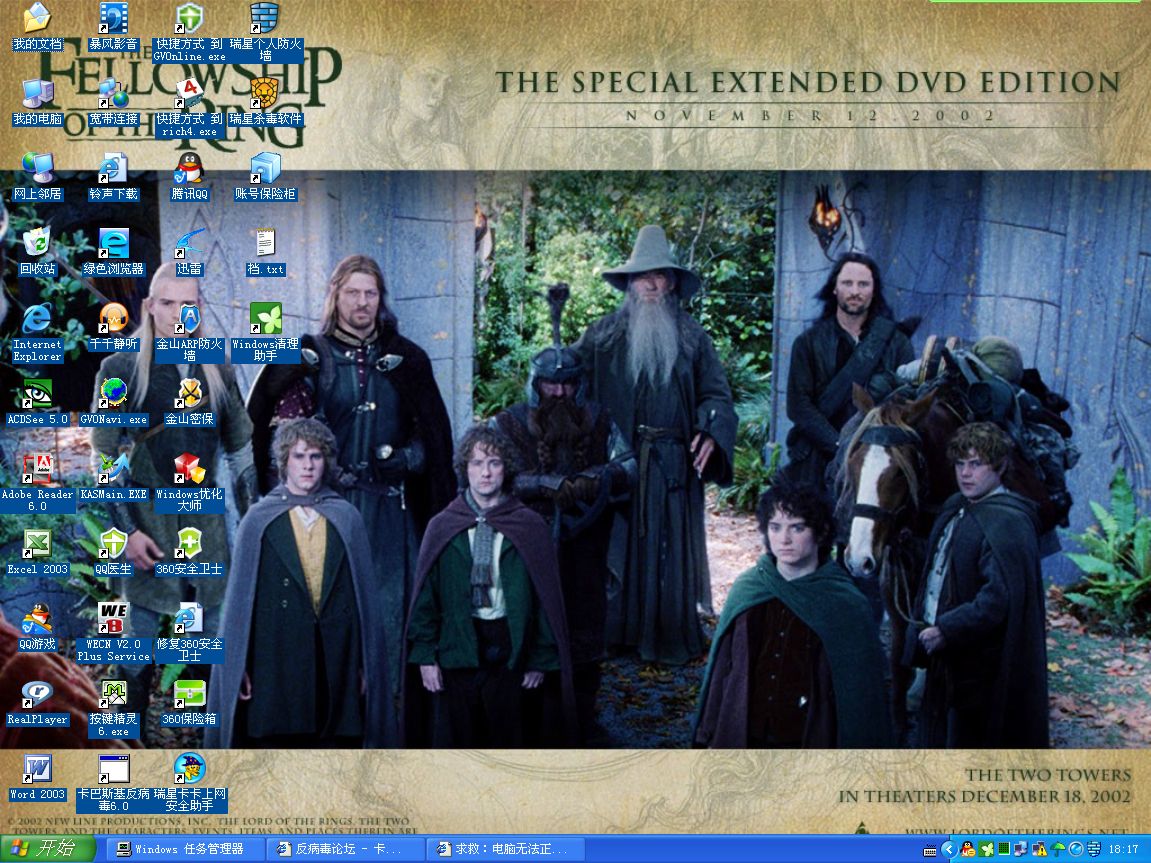
Task: Open 按键精灵6.exe shortcut
Action: click(113, 708)
